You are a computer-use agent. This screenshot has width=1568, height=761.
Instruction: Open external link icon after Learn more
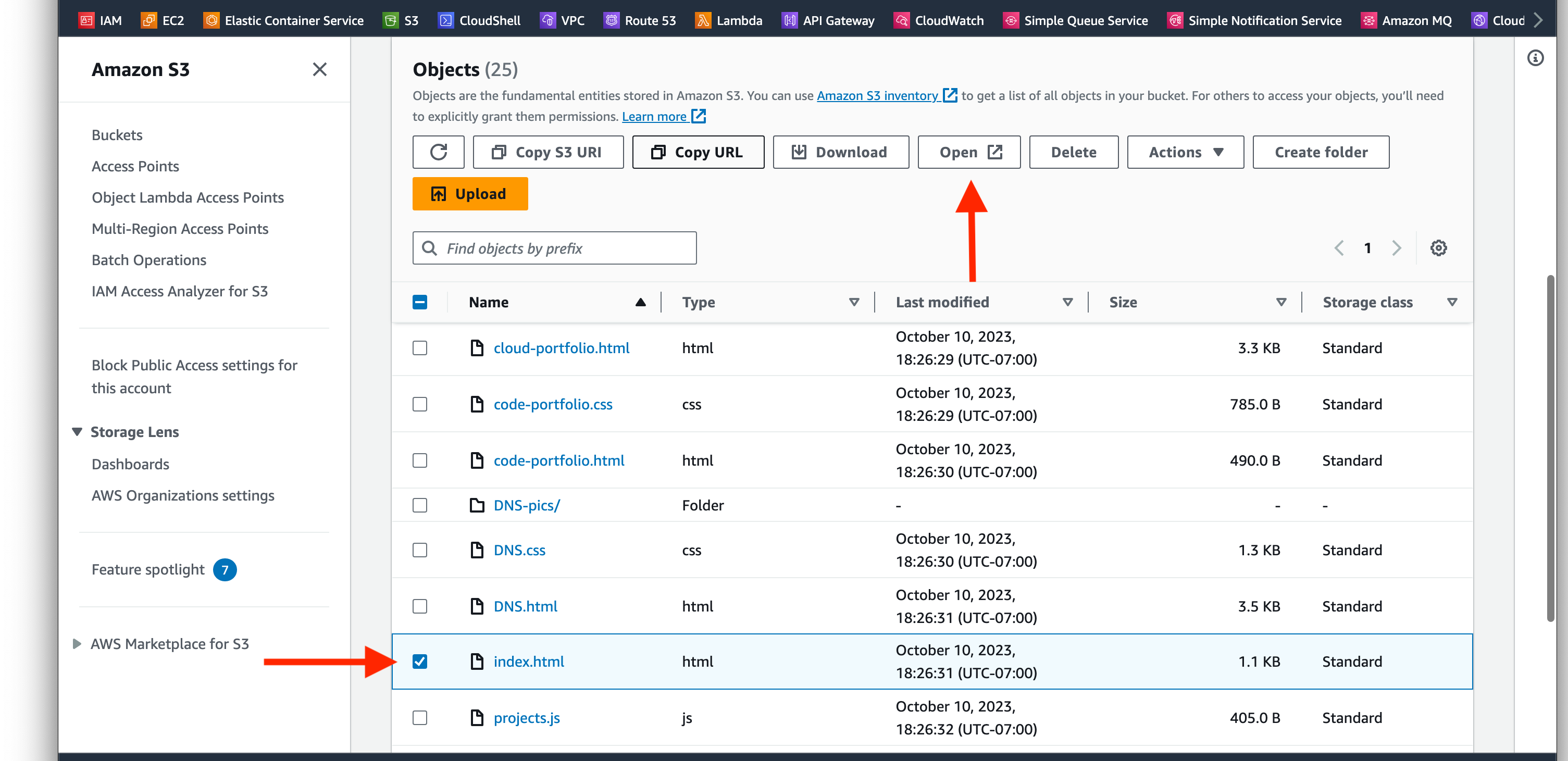tap(698, 116)
